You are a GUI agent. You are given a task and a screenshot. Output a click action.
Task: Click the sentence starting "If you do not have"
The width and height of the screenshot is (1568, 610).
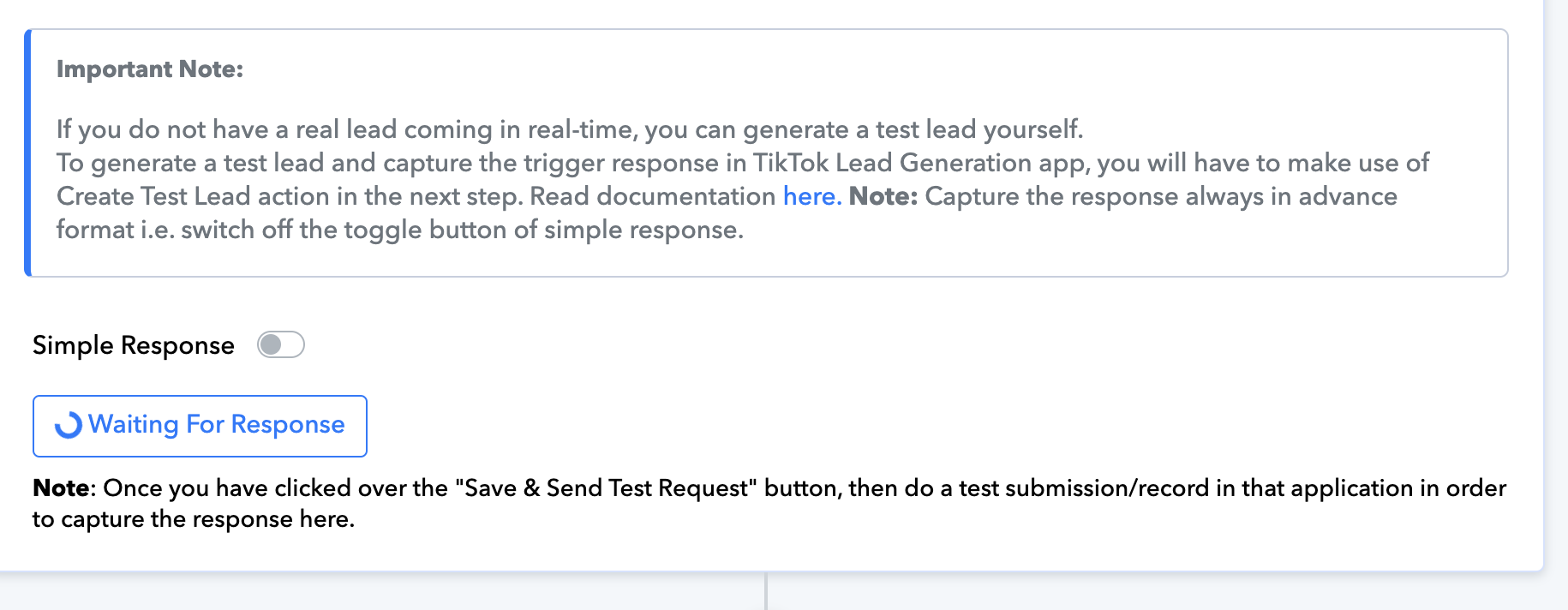click(570, 129)
